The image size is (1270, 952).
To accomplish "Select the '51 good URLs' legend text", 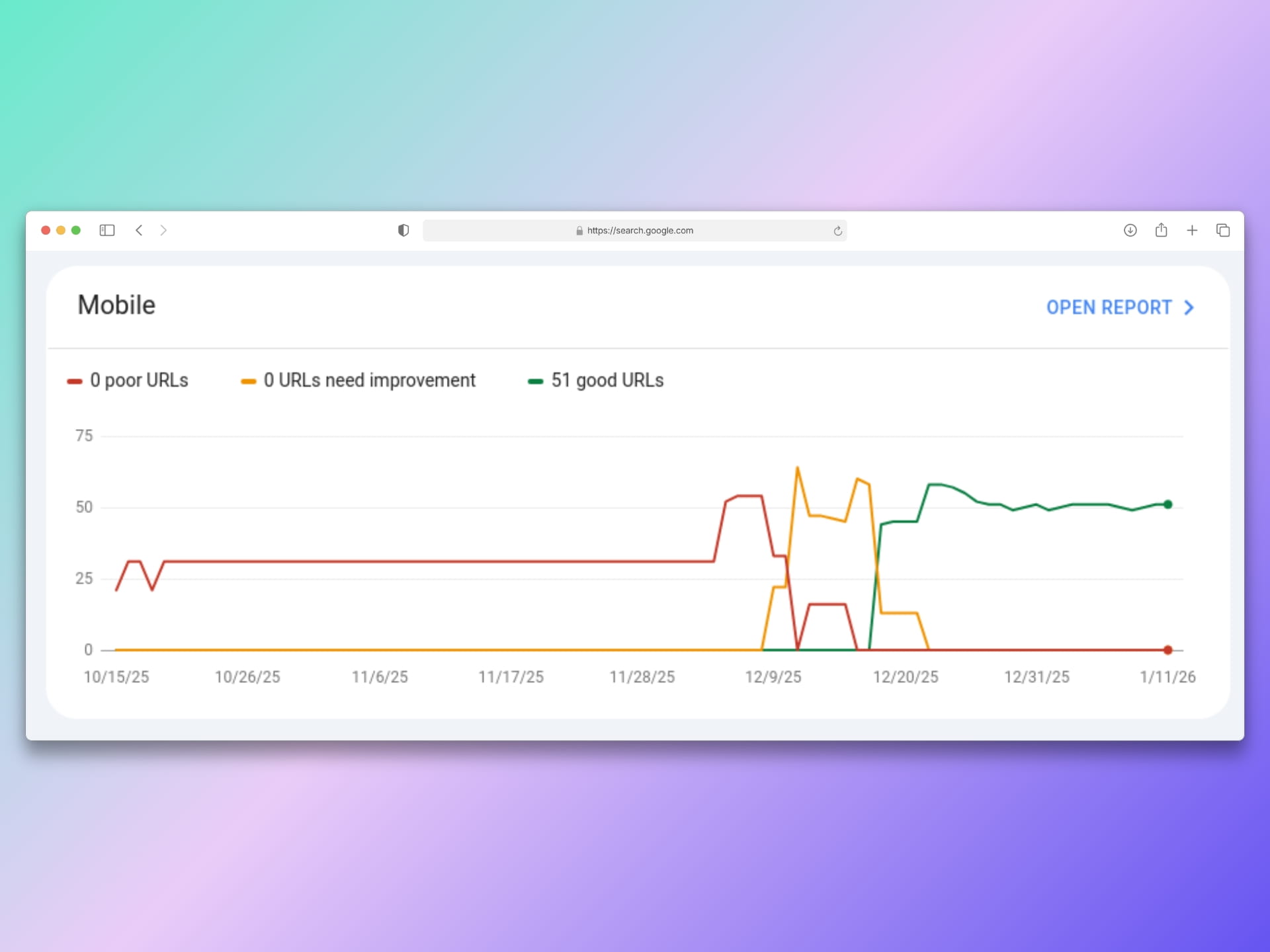I will (x=608, y=380).
